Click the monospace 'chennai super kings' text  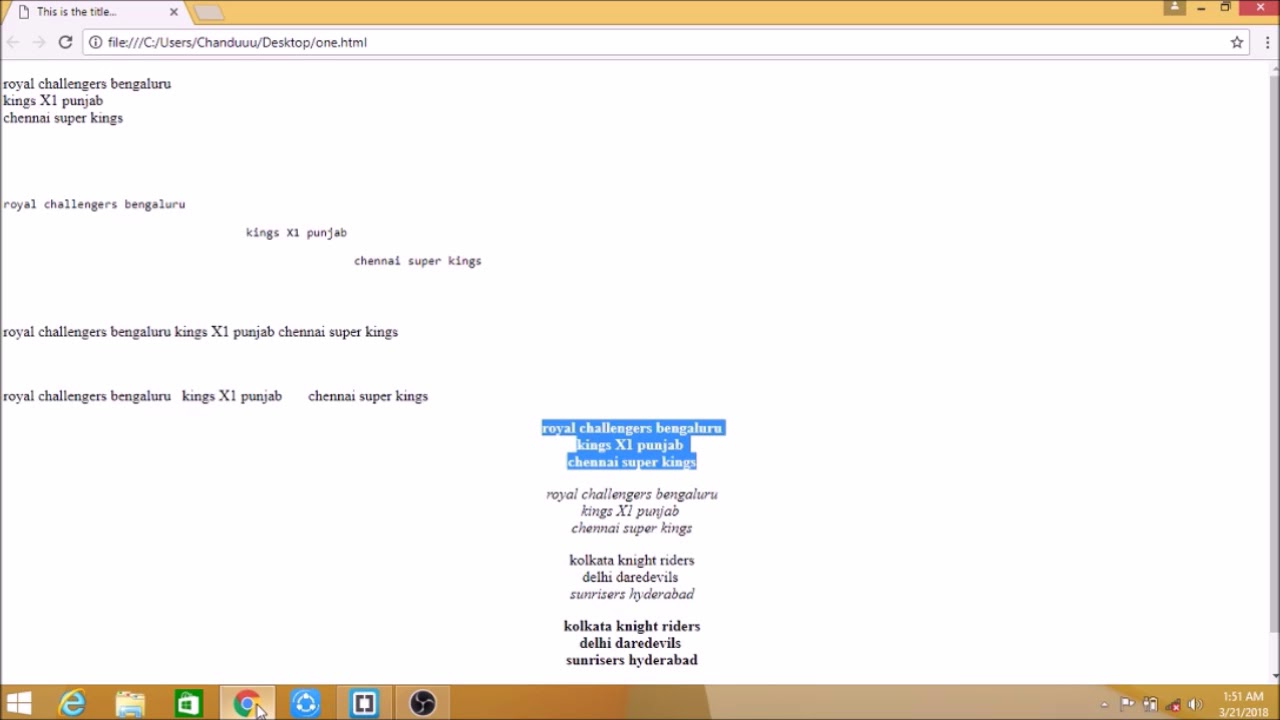click(x=417, y=260)
